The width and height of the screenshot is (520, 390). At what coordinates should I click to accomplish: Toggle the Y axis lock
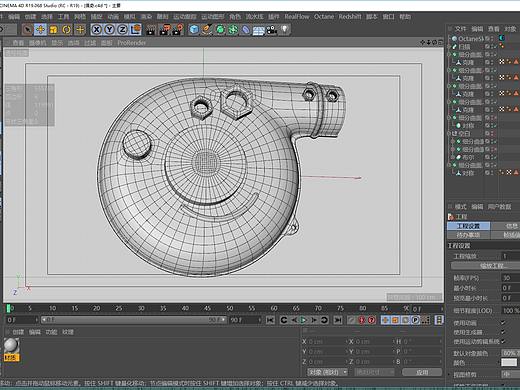tap(110, 30)
